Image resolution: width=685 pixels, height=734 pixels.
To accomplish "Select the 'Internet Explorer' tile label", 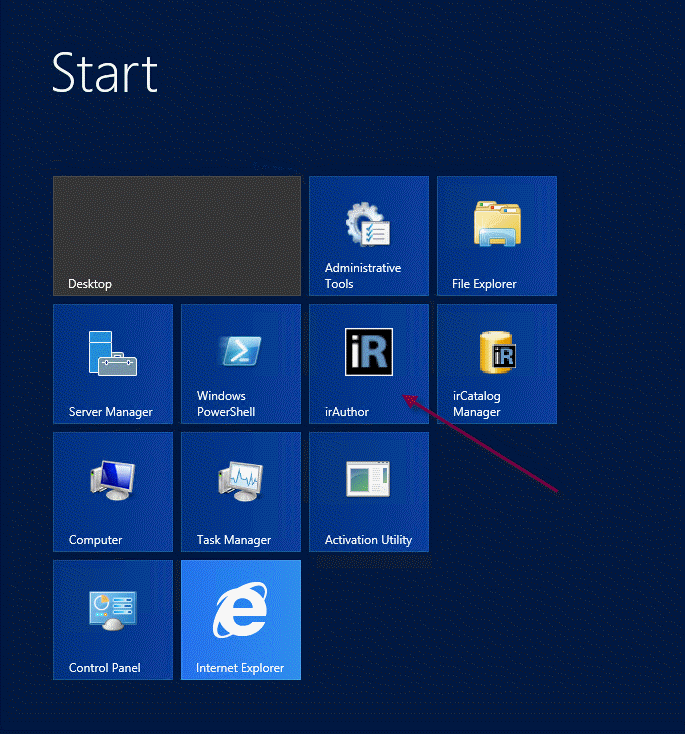I will (x=240, y=668).
